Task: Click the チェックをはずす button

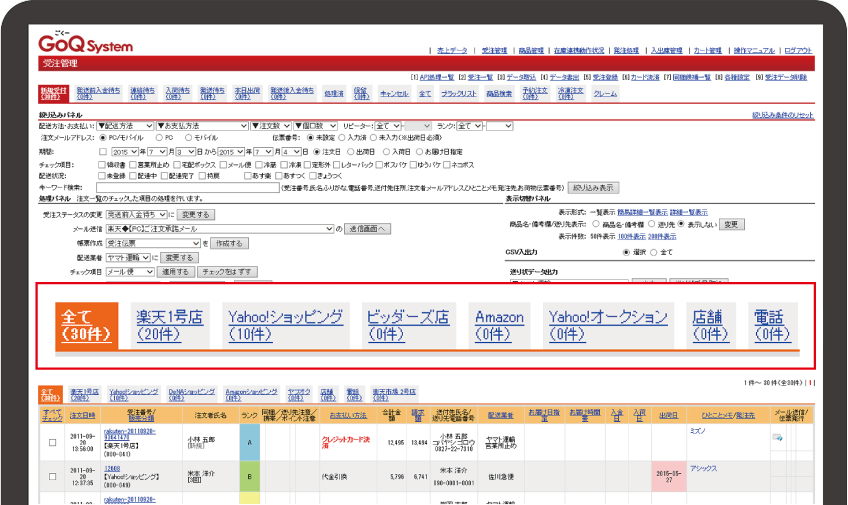Action: (x=227, y=272)
